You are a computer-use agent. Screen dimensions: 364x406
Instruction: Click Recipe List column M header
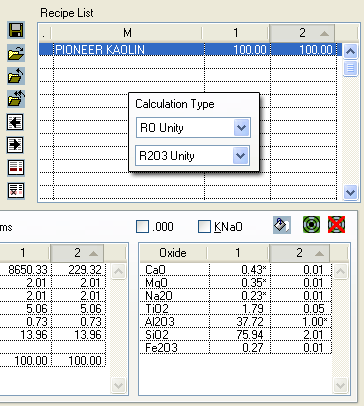pos(127,33)
